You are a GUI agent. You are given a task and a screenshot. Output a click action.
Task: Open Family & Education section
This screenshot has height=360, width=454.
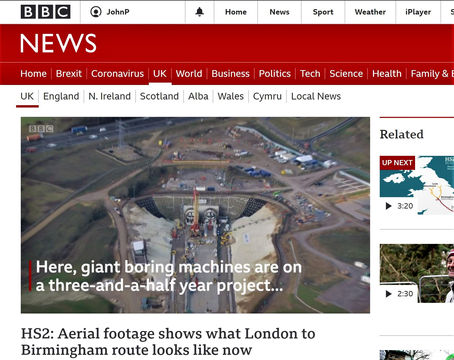432,74
